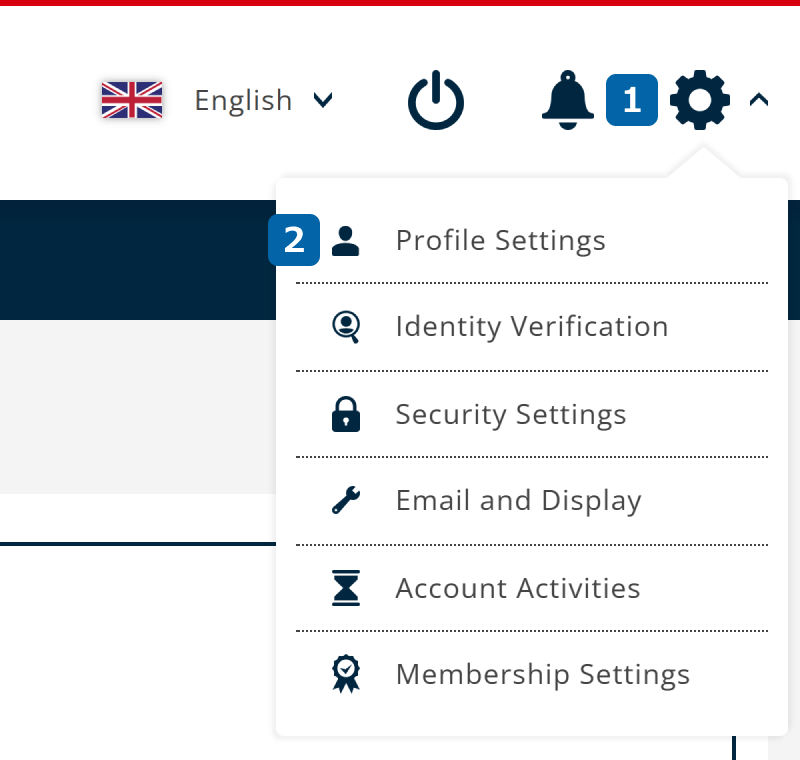Click the UK flag icon
This screenshot has width=800, height=760.
tap(132, 100)
